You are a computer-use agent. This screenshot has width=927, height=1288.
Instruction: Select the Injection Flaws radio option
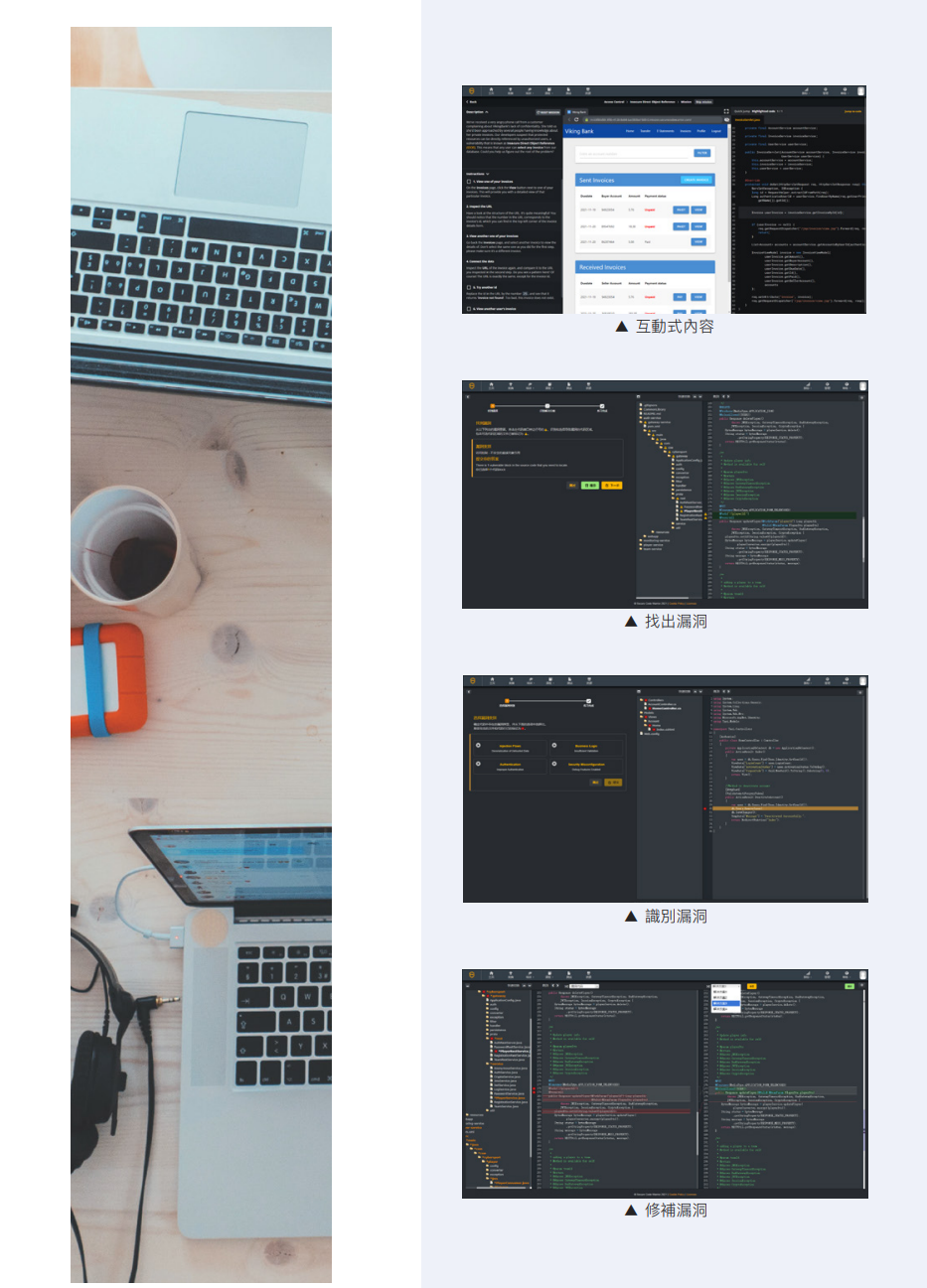pyautogui.click(x=479, y=746)
